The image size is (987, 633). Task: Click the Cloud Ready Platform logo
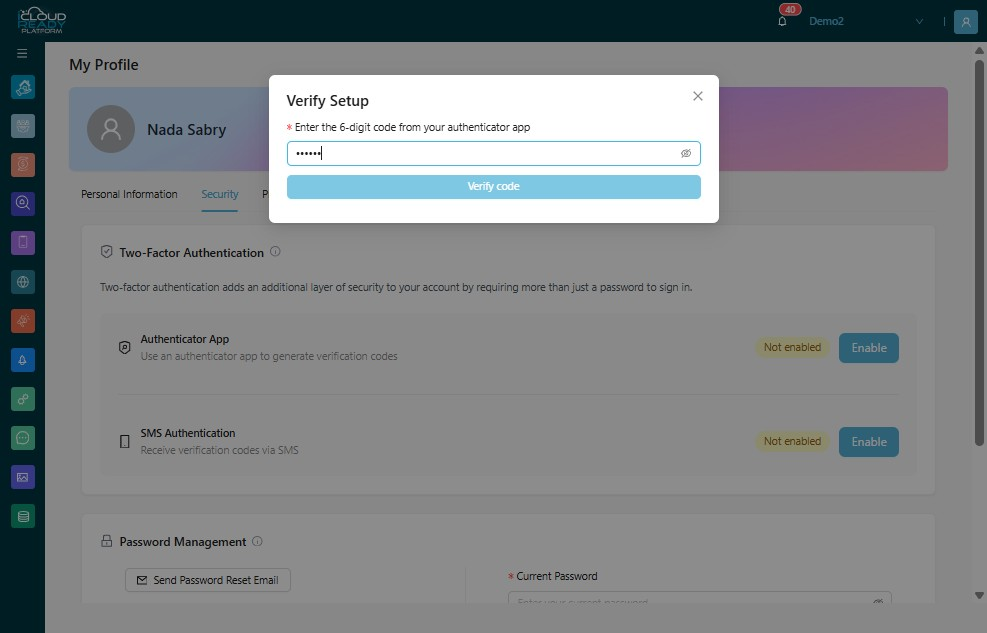pyautogui.click(x=42, y=21)
